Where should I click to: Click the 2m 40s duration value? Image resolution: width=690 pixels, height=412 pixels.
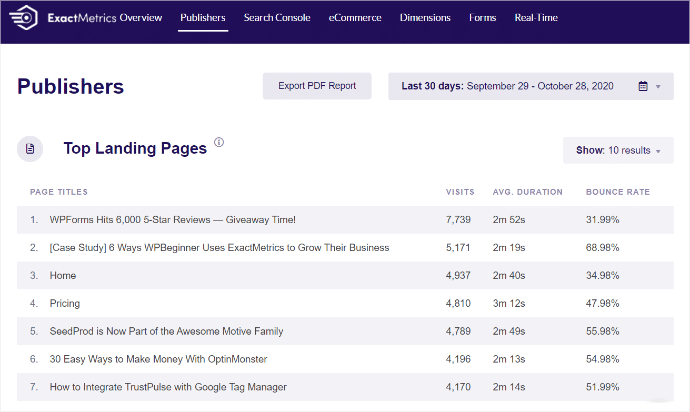[x=509, y=276]
